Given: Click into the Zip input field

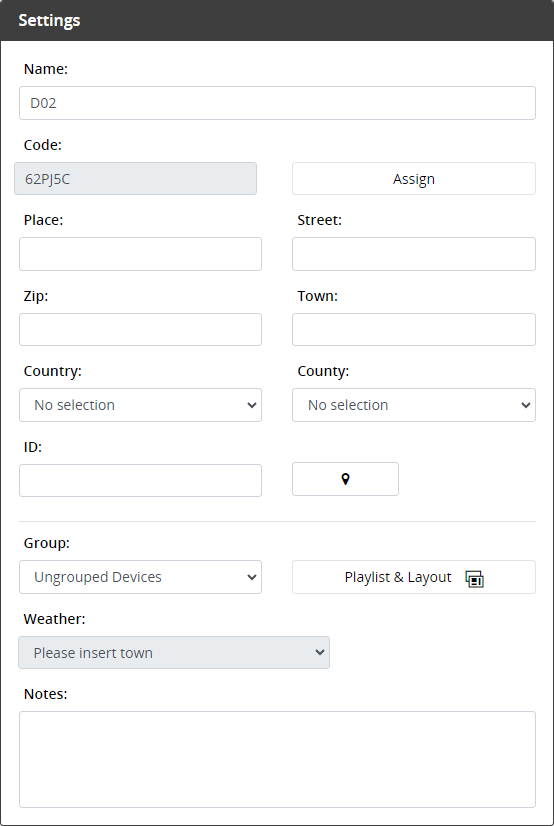Looking at the screenshot, I should pos(141,330).
